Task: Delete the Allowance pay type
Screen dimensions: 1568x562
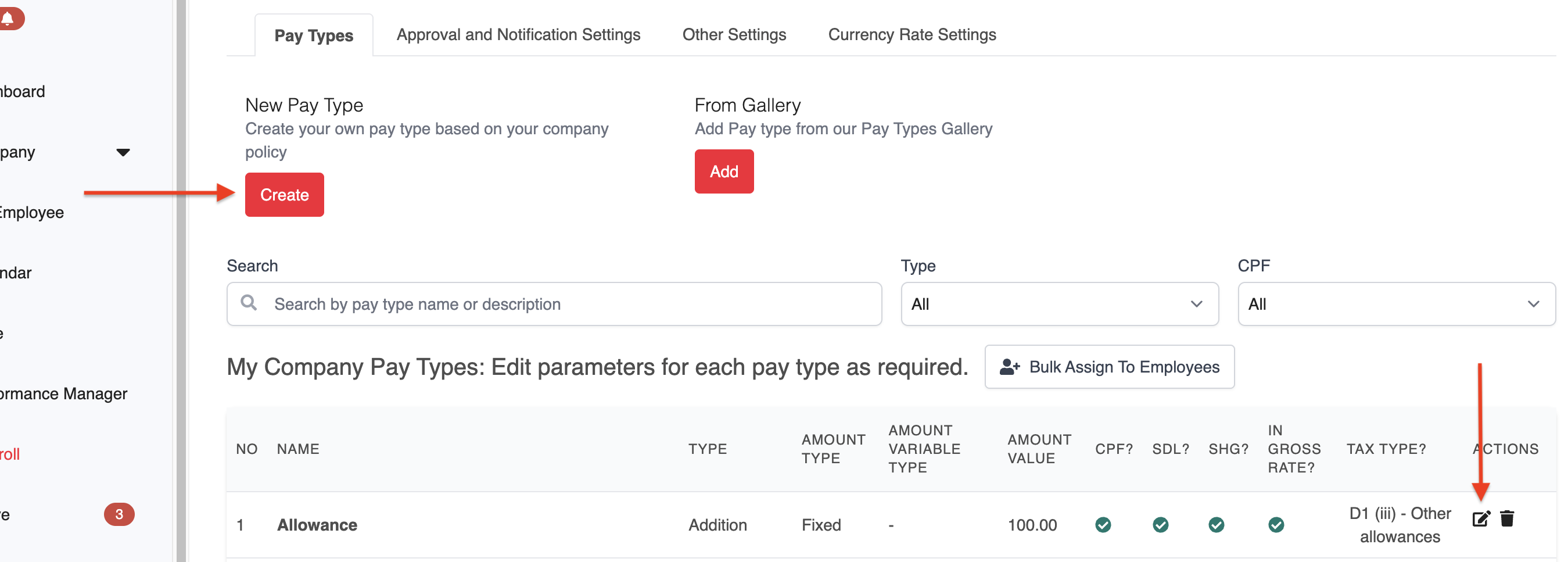Action: (x=1507, y=519)
